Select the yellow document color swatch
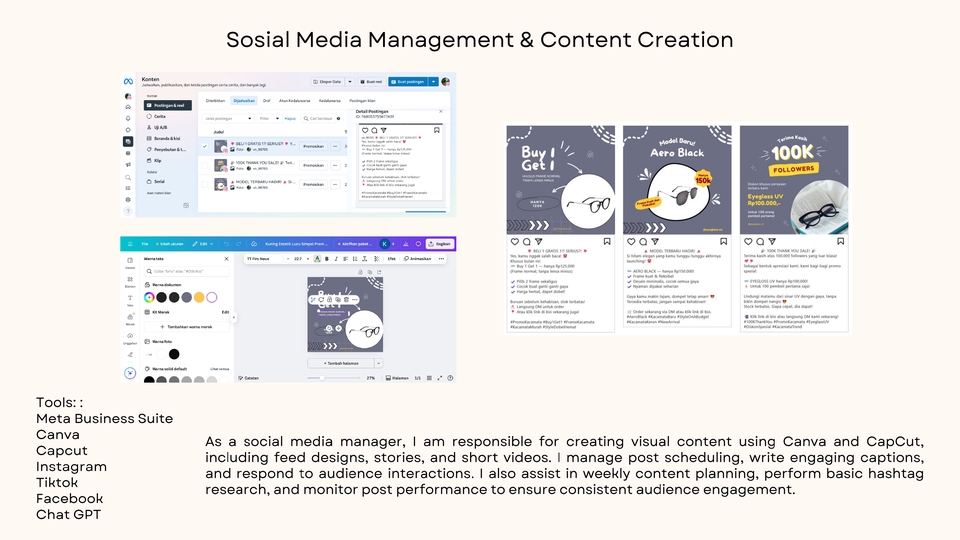 199,297
